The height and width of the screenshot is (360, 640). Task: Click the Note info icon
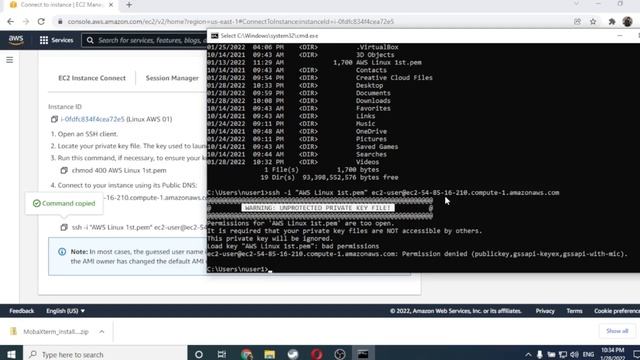point(62,252)
